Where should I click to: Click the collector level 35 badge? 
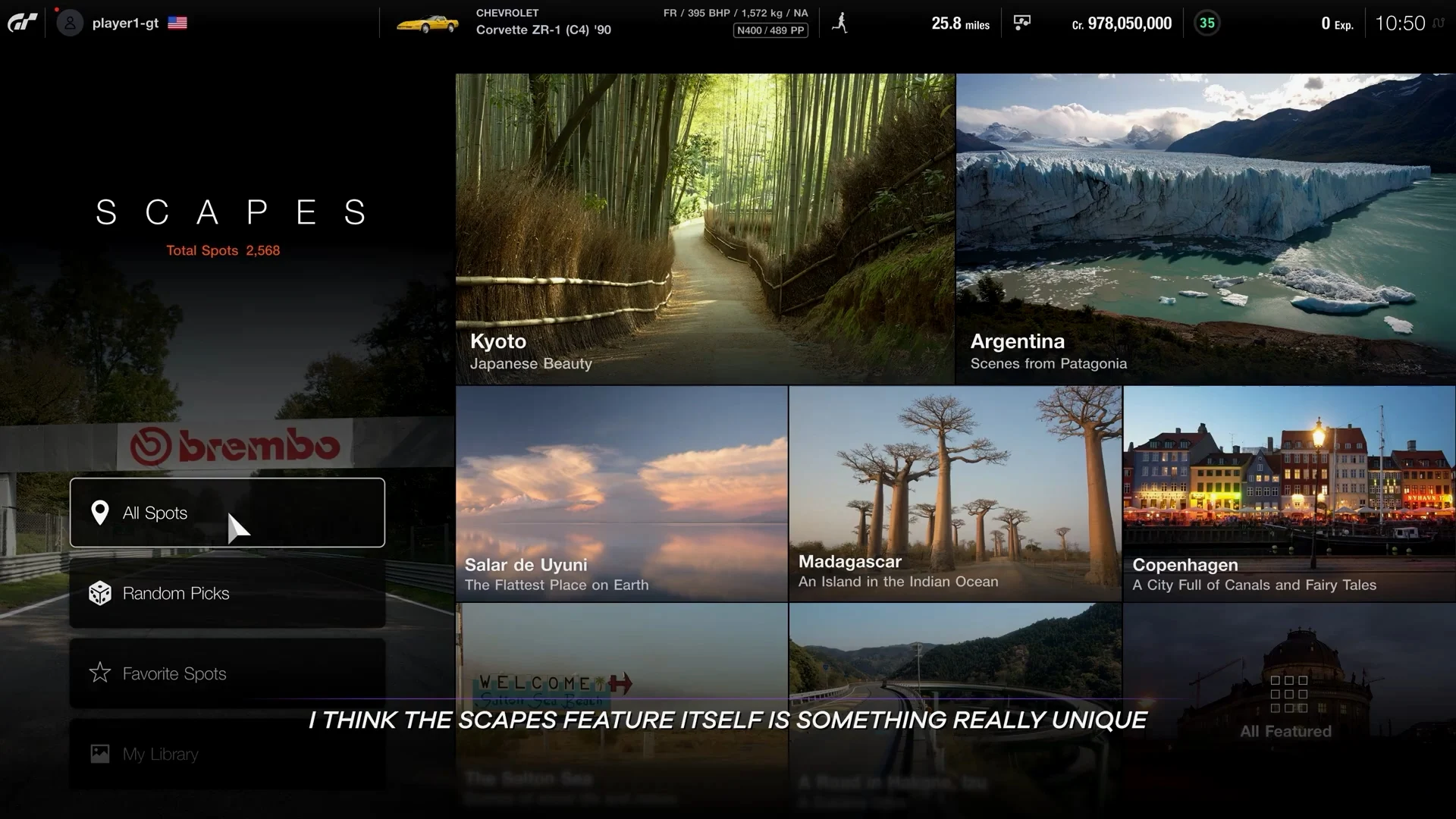1207,23
